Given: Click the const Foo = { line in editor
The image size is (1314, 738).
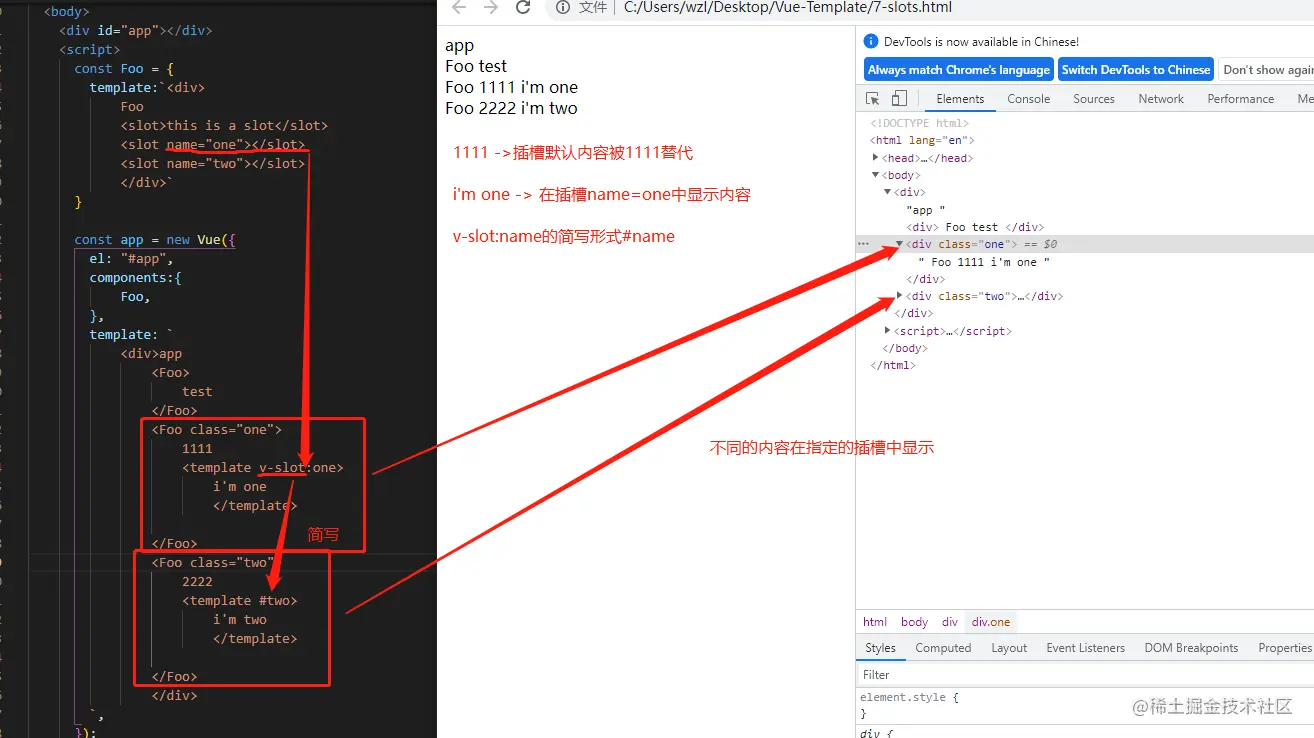Looking at the screenshot, I should tap(124, 69).
